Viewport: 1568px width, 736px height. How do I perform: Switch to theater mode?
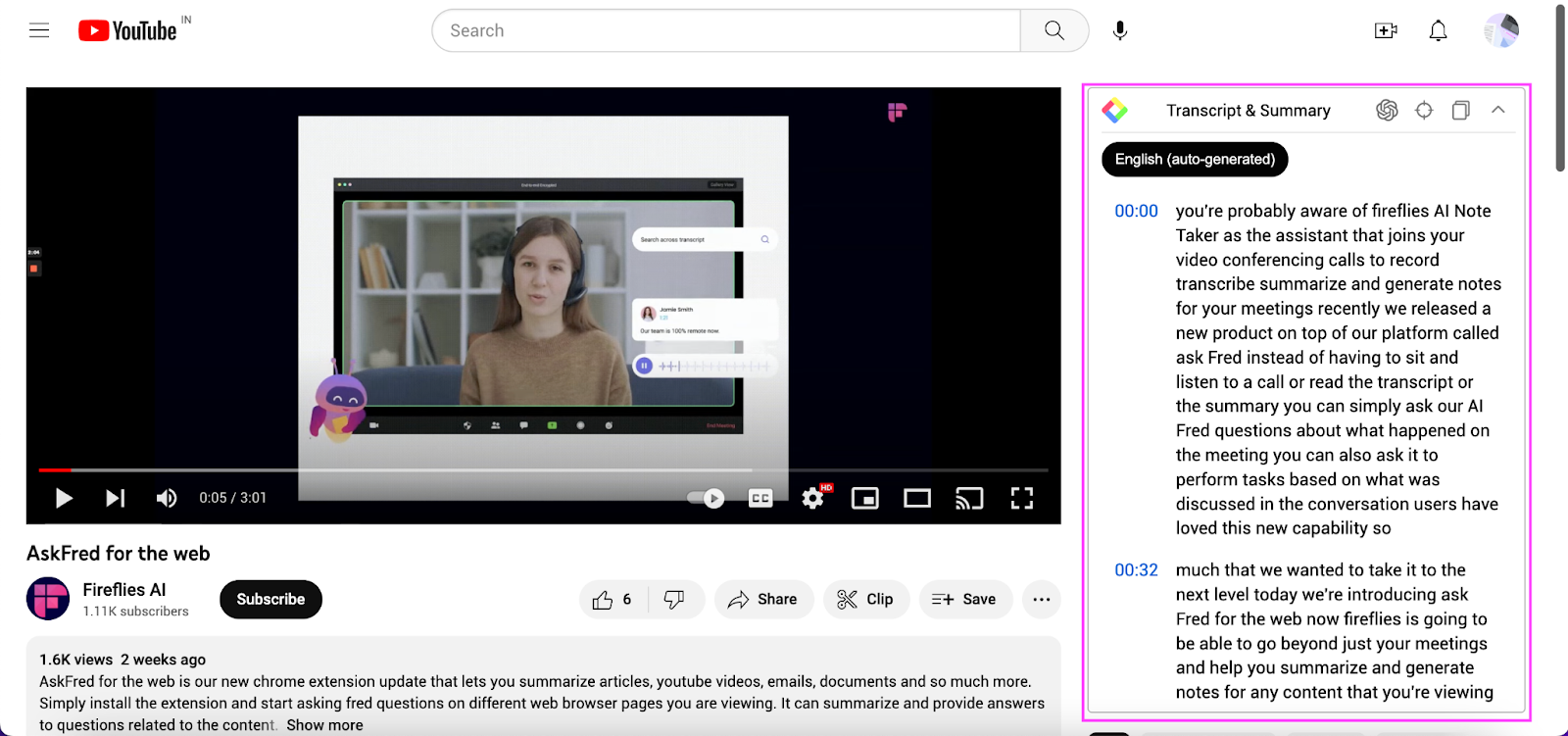917,498
